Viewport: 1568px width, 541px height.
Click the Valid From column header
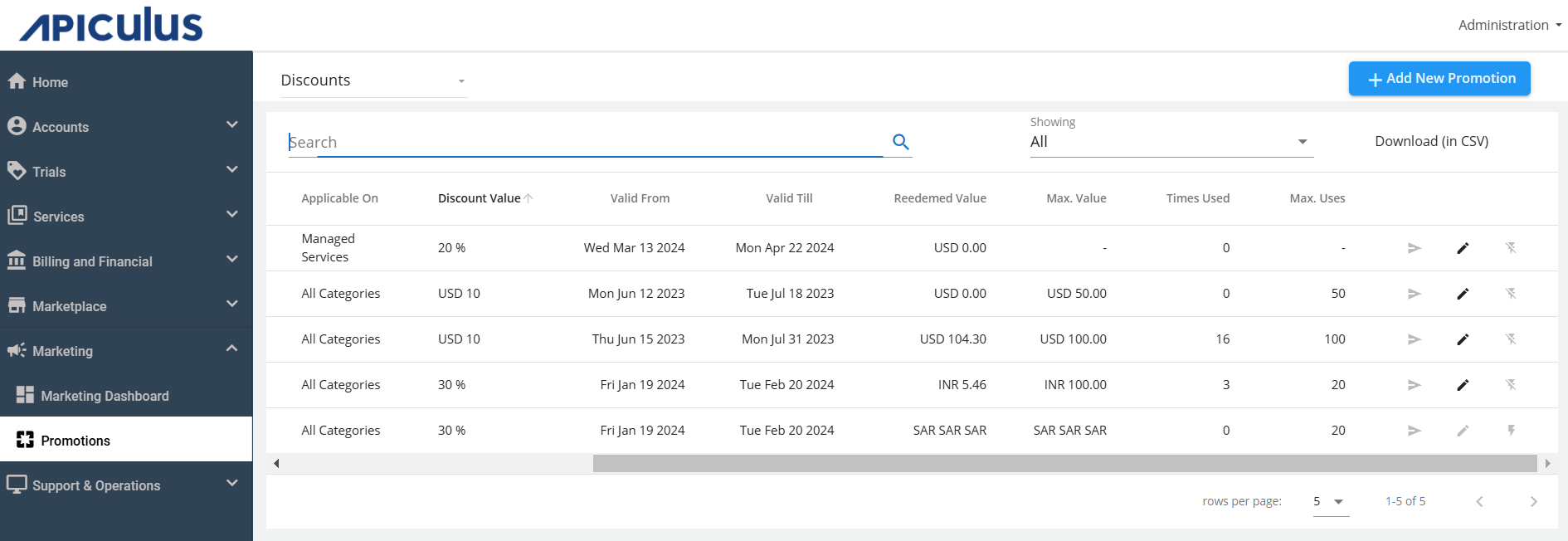640,198
